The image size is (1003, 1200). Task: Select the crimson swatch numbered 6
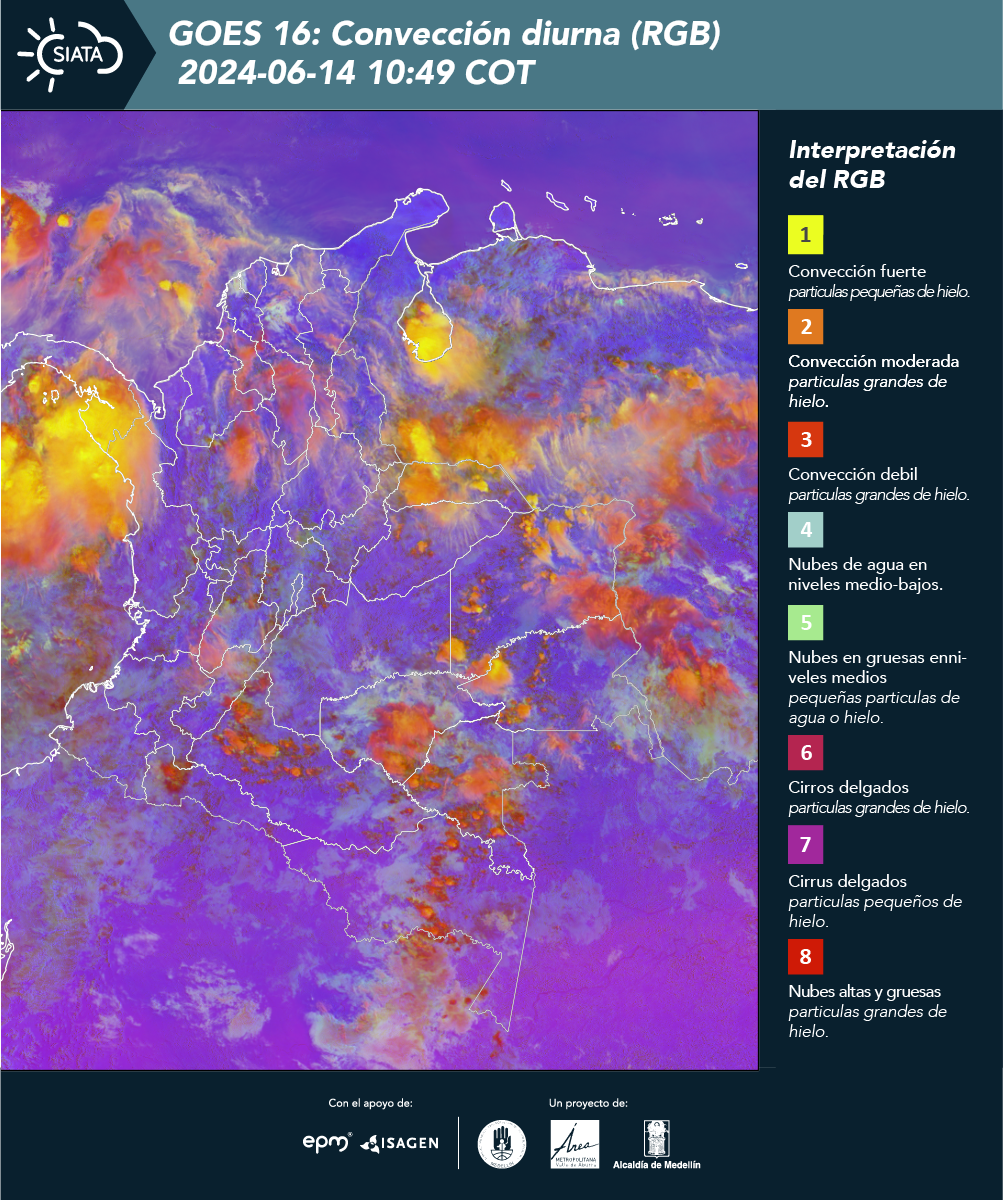(x=805, y=752)
